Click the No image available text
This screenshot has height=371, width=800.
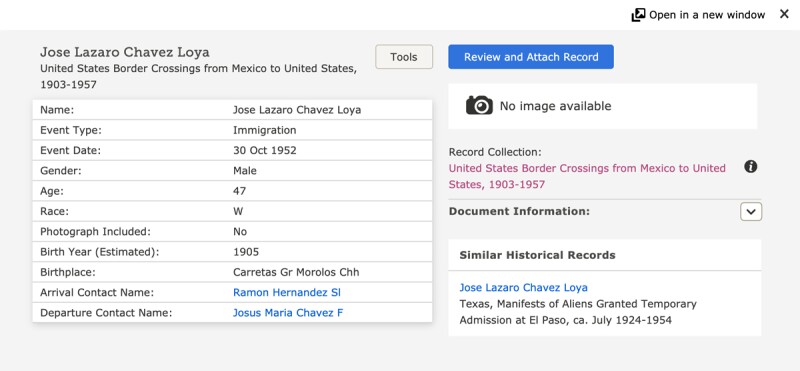(x=555, y=106)
